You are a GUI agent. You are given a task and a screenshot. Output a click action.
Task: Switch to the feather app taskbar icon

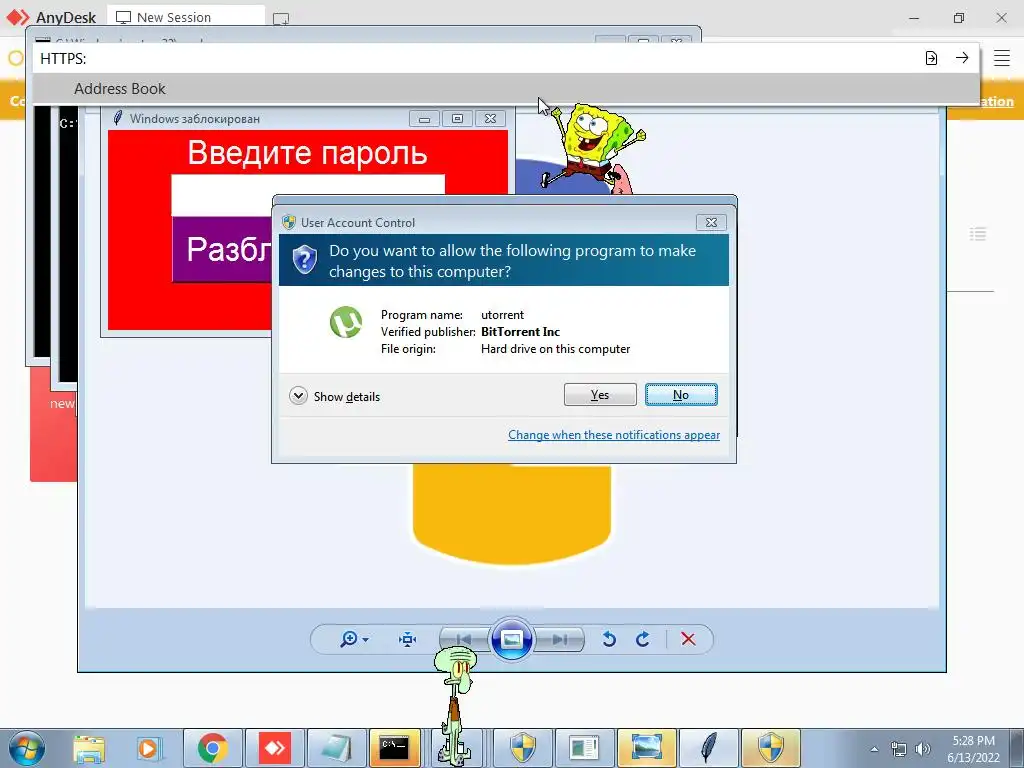pyautogui.click(x=708, y=748)
